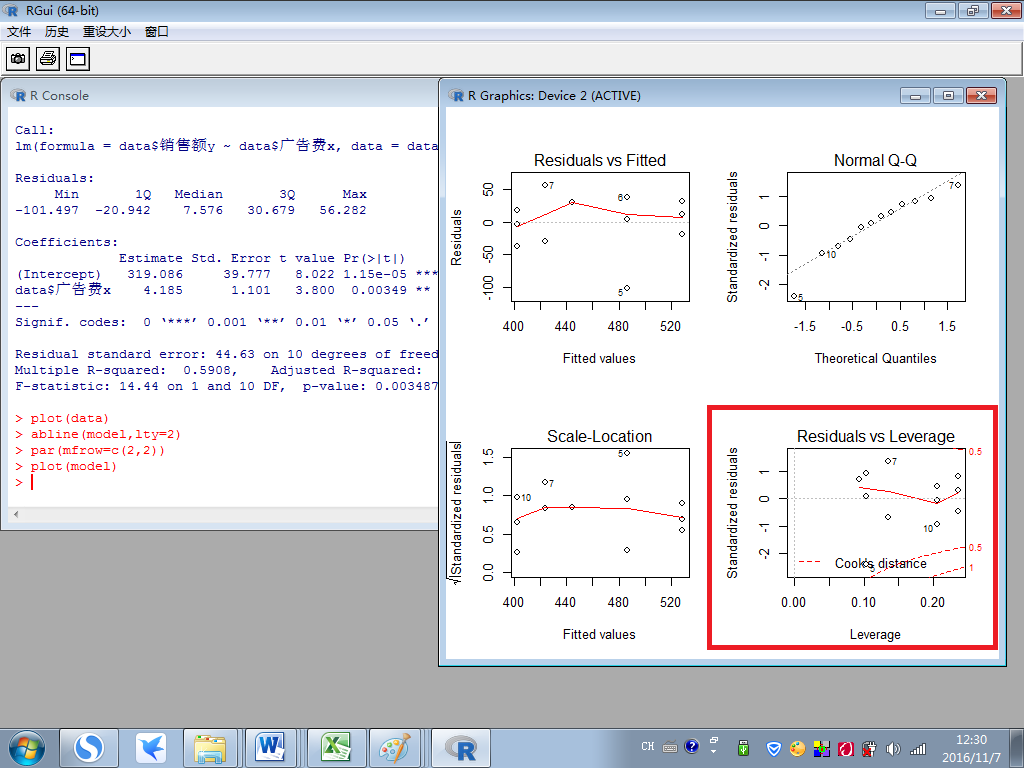
Task: Click the volume speaker tray icon
Action: [893, 748]
